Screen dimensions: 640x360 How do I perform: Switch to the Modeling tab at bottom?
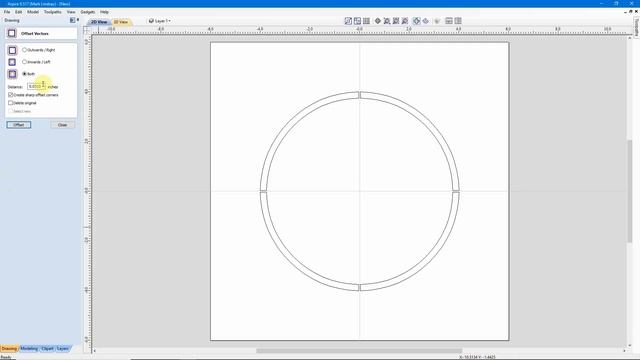[29, 349]
